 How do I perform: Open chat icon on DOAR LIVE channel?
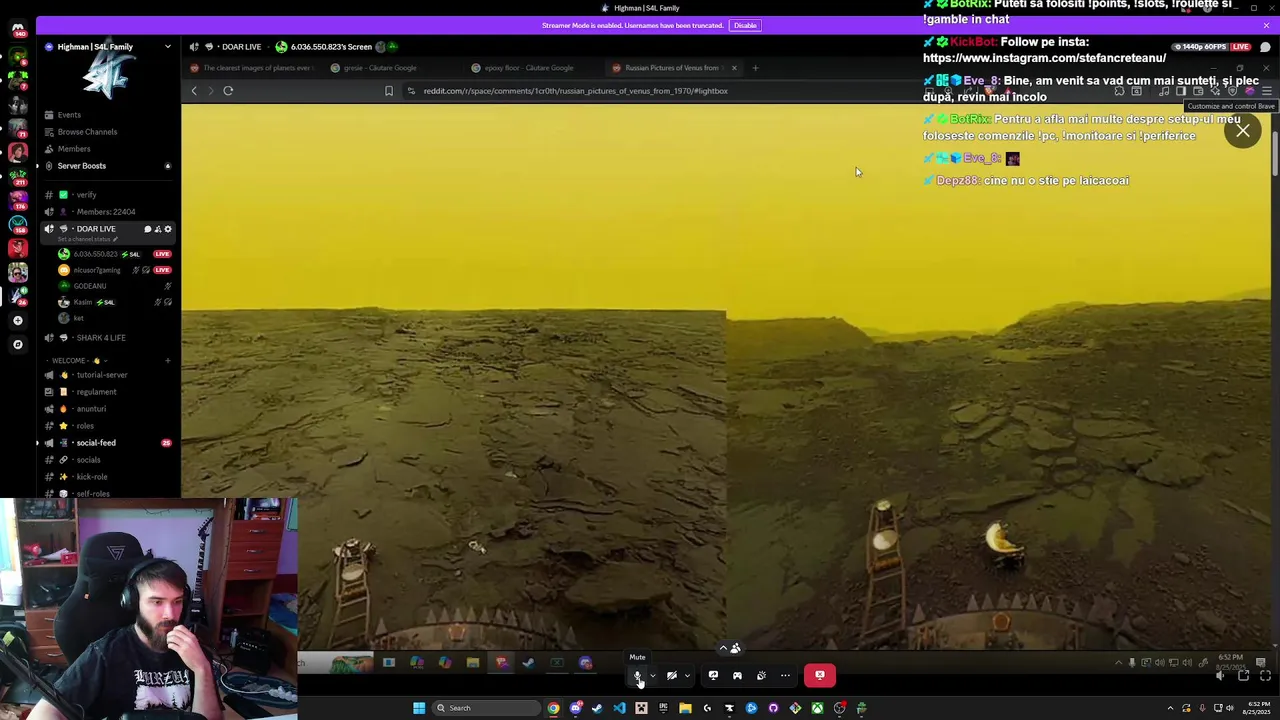click(147, 229)
